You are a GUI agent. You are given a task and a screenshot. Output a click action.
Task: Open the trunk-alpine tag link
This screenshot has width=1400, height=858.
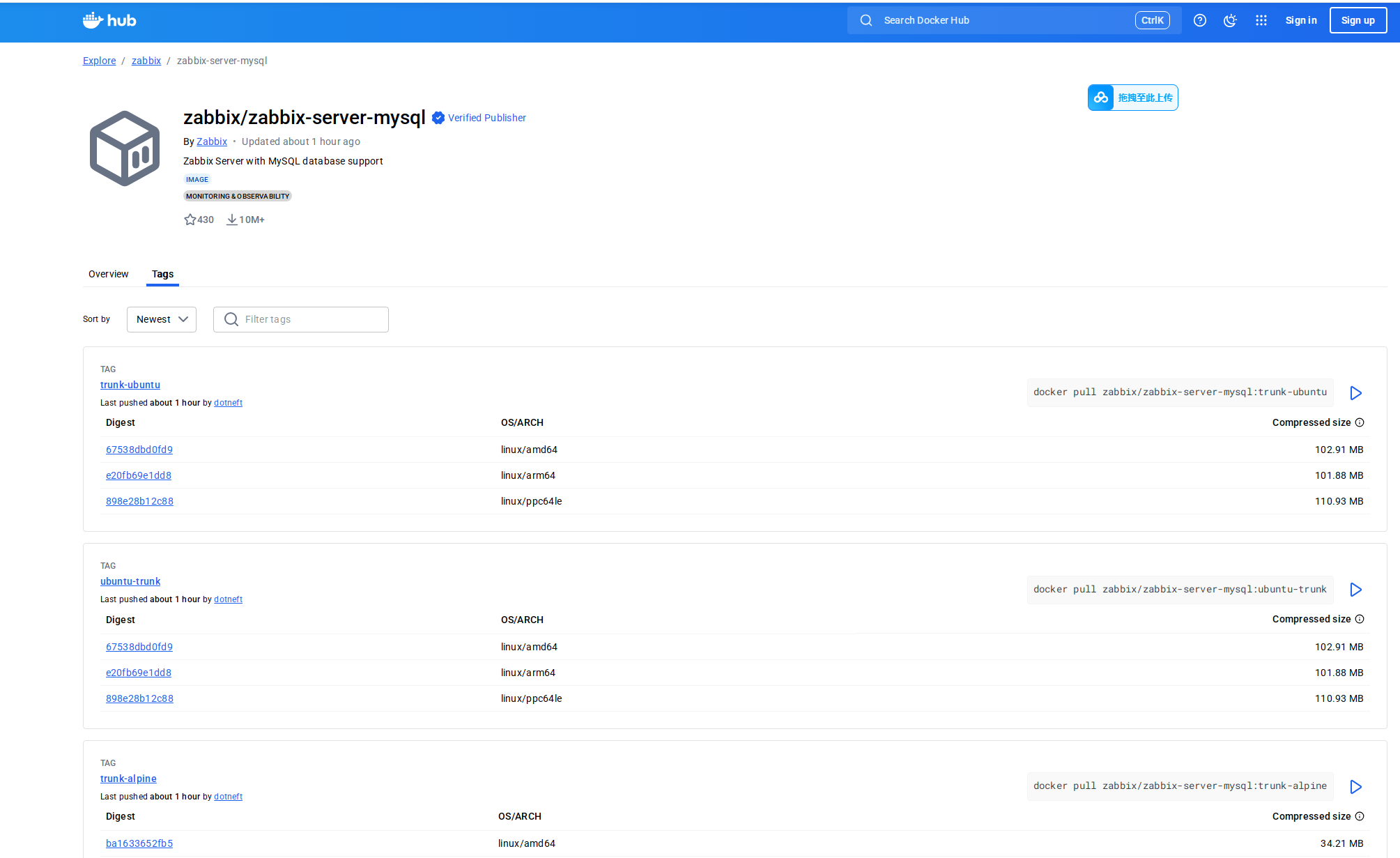(x=128, y=779)
